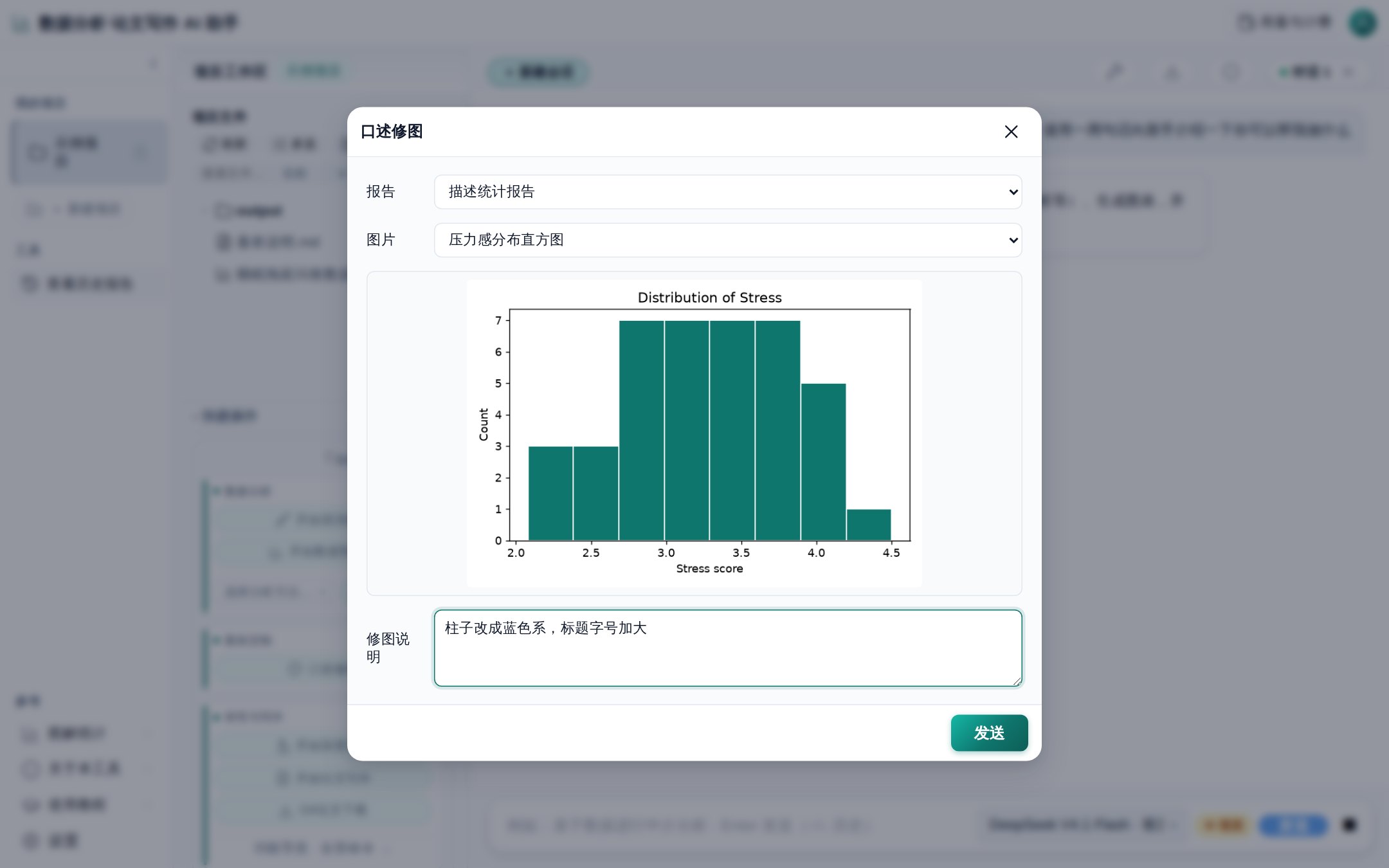The image size is (1389, 868).
Task: Click the output folder in file tree
Action: pos(250,210)
